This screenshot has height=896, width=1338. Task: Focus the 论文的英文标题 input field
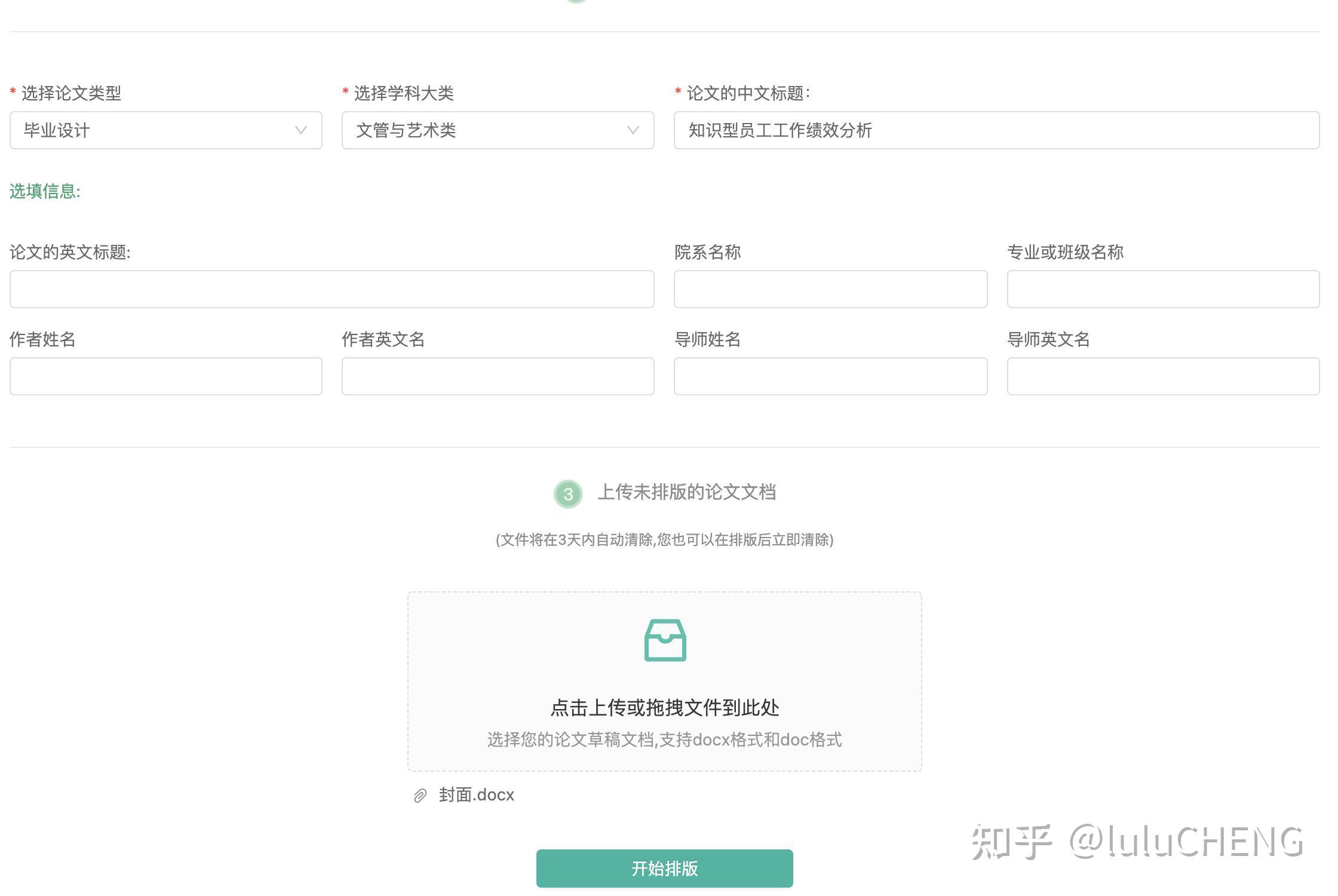pyautogui.click(x=332, y=289)
